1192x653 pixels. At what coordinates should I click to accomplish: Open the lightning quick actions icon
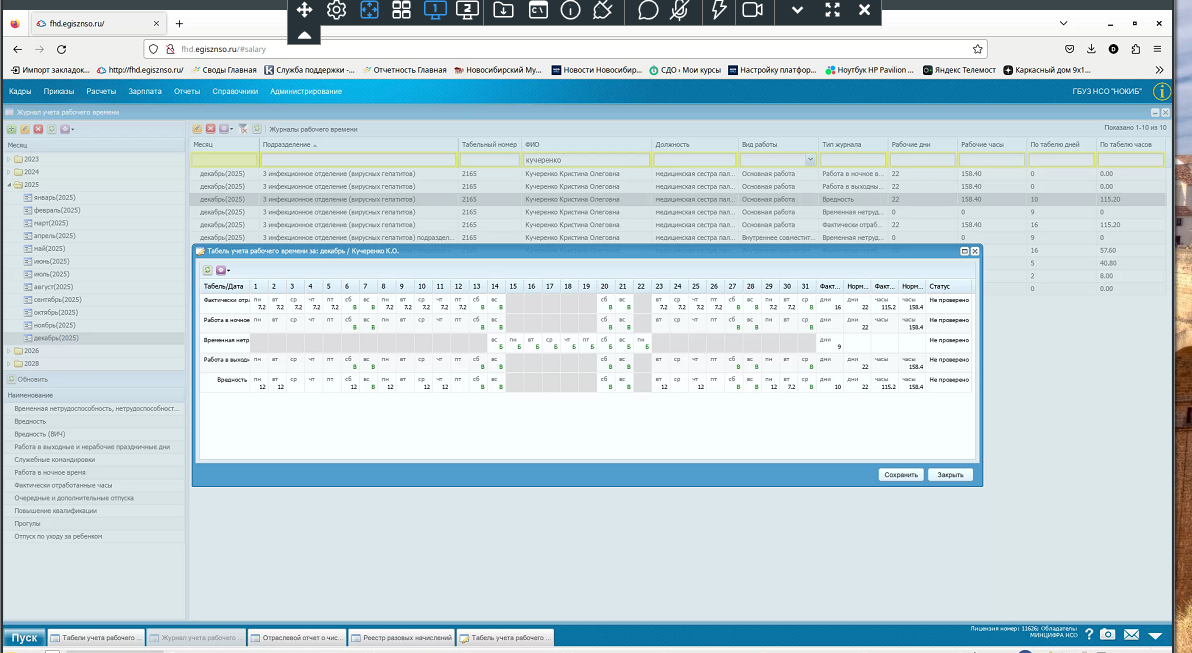719,10
